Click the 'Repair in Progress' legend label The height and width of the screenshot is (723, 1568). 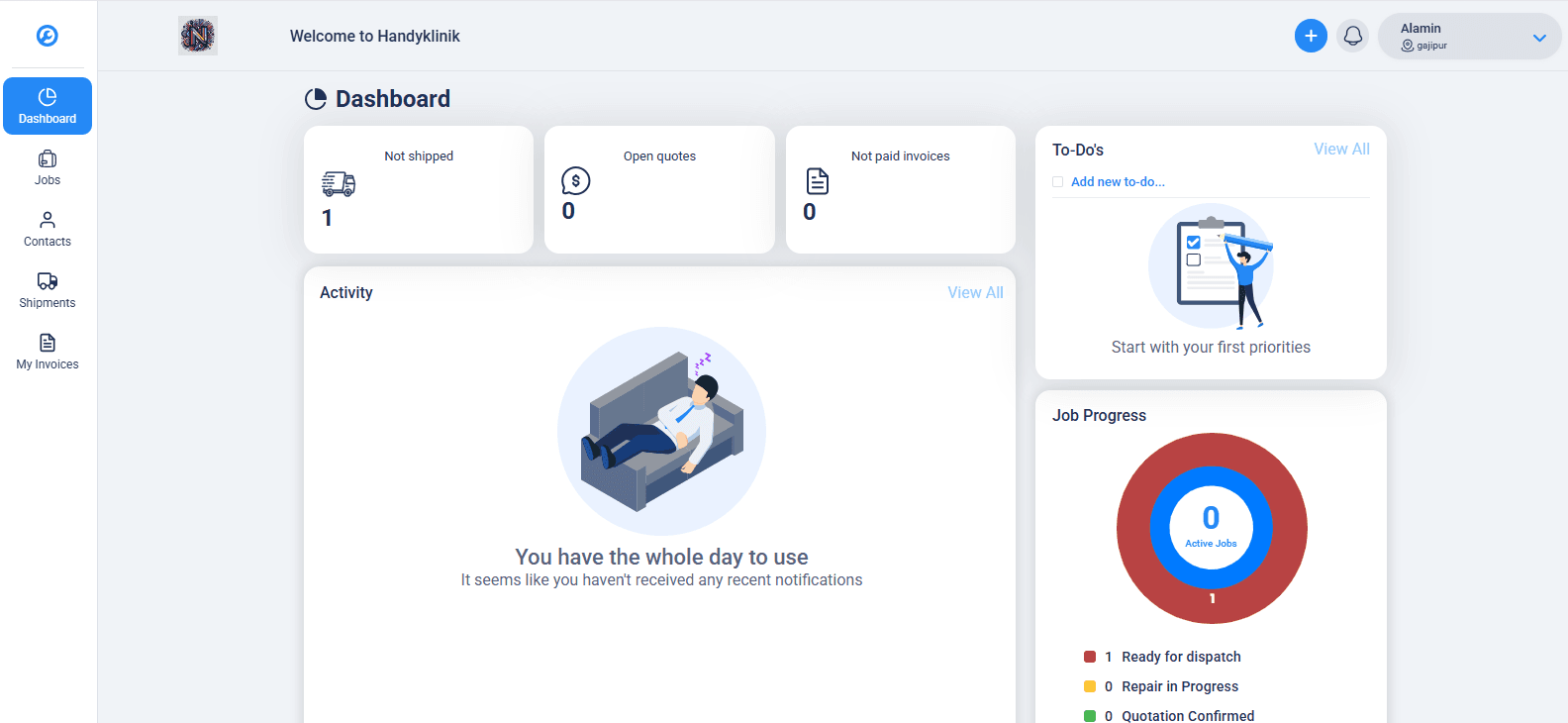(x=1180, y=686)
